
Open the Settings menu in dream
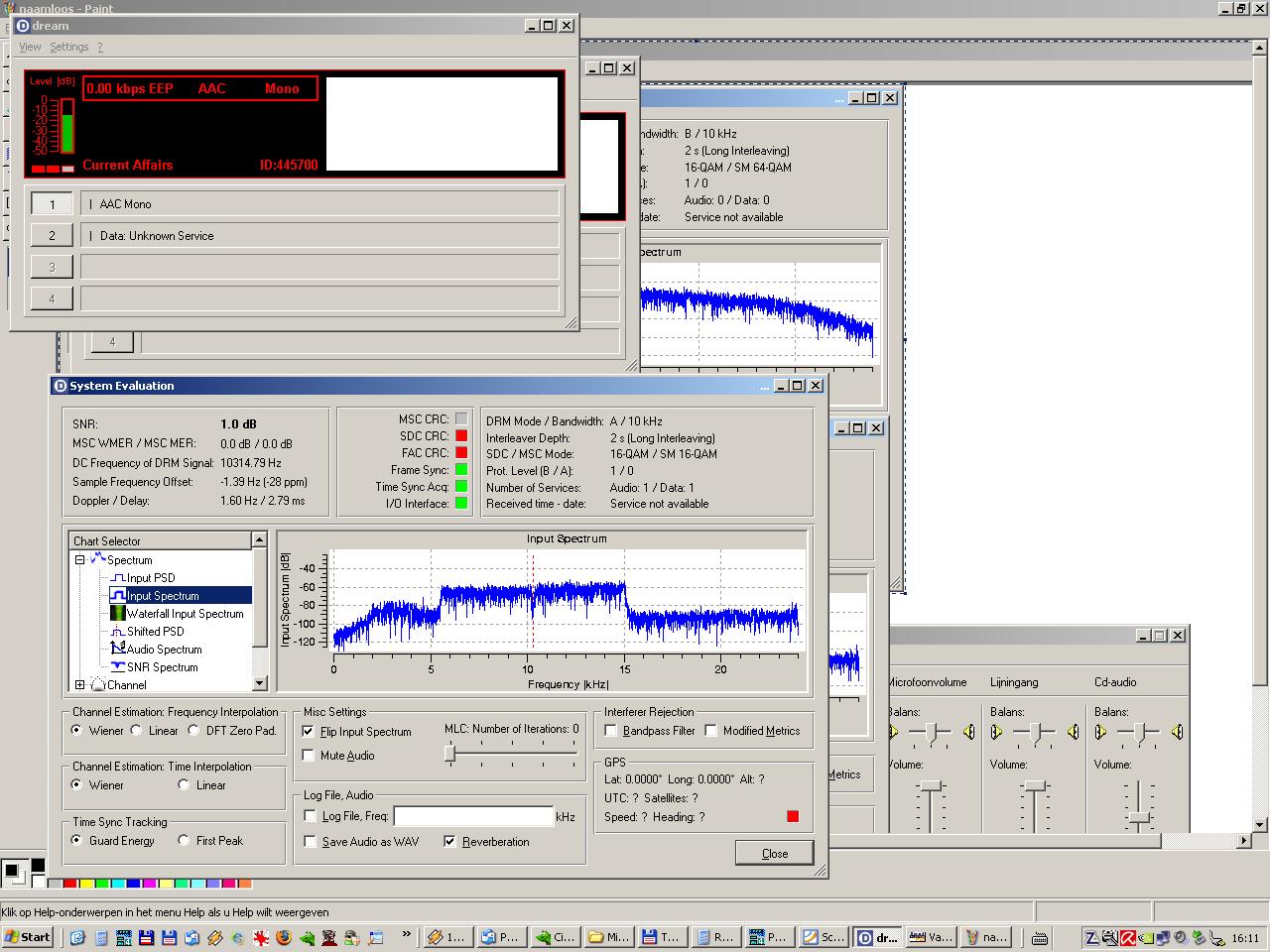(68, 47)
